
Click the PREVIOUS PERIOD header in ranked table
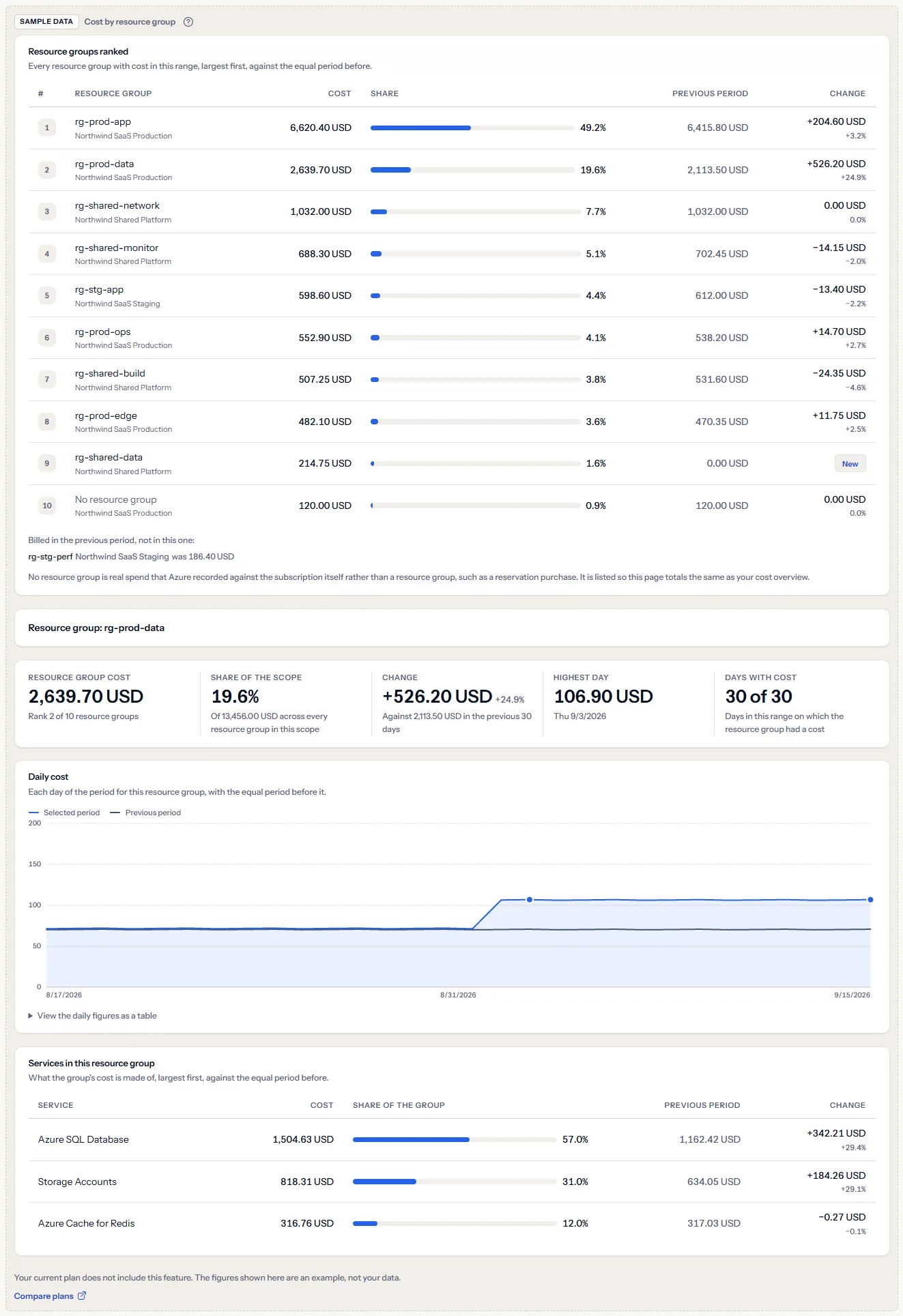(x=710, y=93)
